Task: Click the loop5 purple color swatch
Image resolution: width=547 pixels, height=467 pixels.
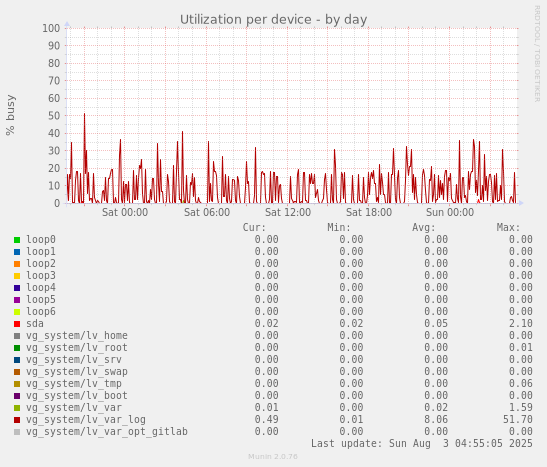Action: 17,300
